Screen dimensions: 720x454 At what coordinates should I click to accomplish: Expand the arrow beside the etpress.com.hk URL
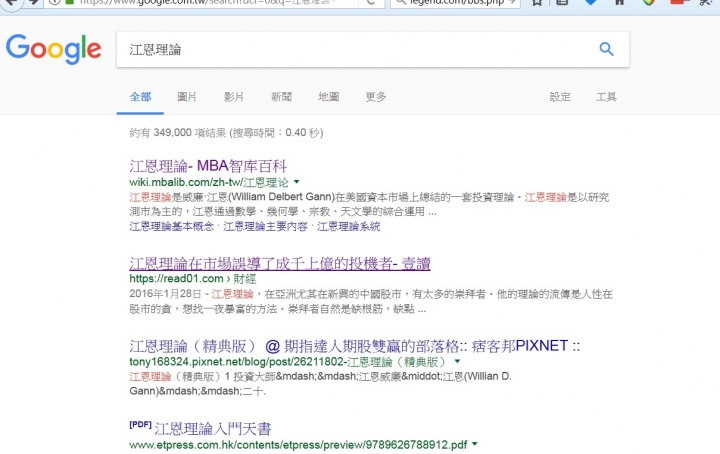click(x=474, y=444)
